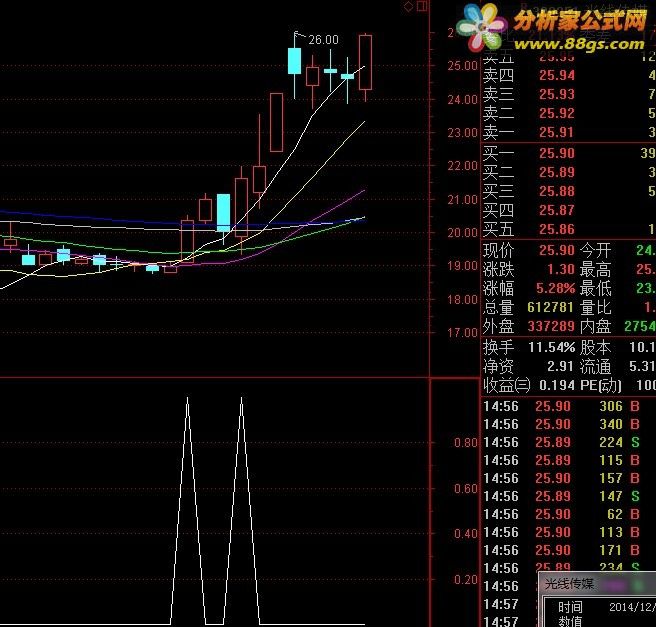Click the 外盘 337289 value
This screenshot has width=656, height=627.
pyautogui.click(x=551, y=326)
